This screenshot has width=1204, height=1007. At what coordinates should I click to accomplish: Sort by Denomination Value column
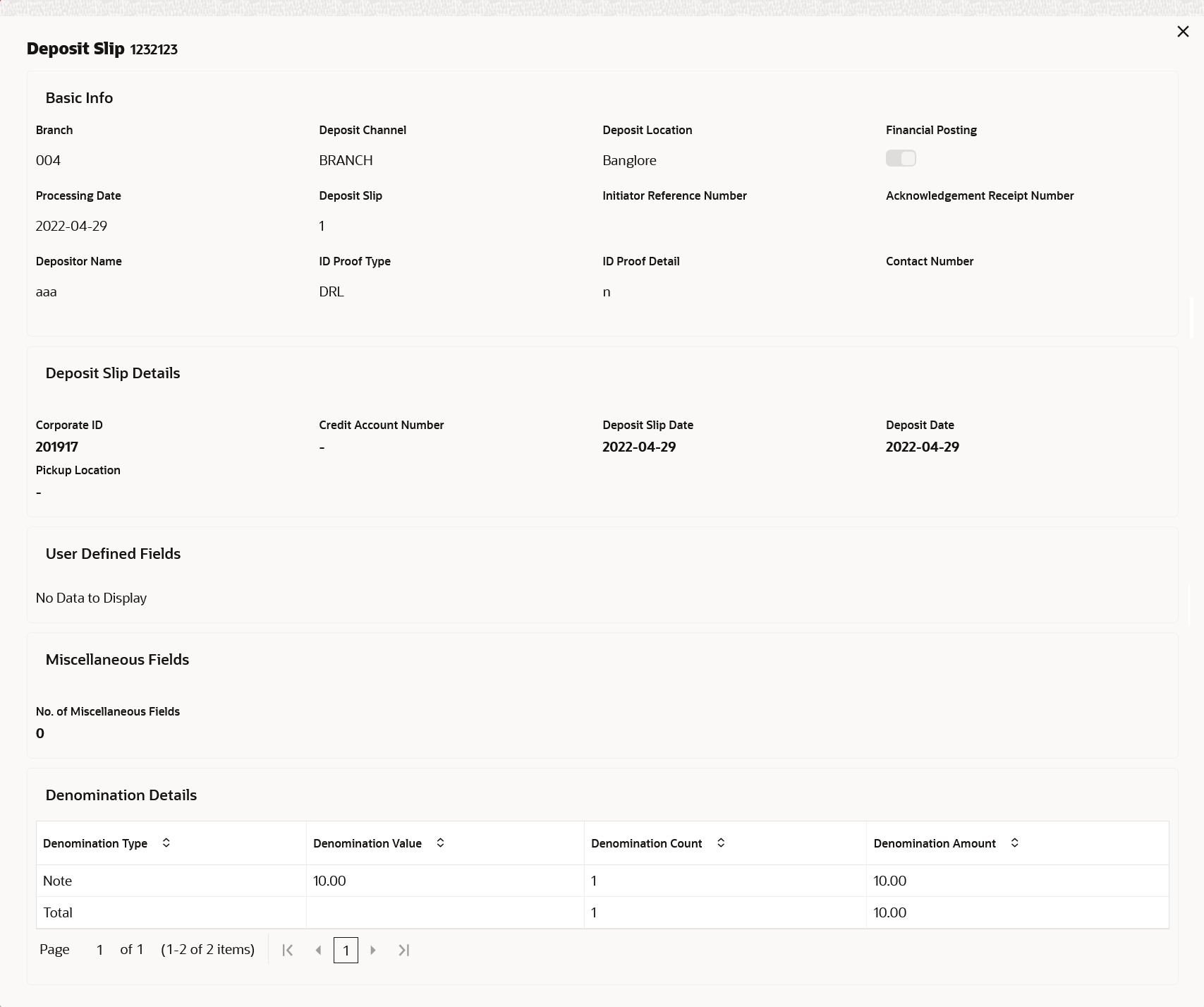[440, 843]
